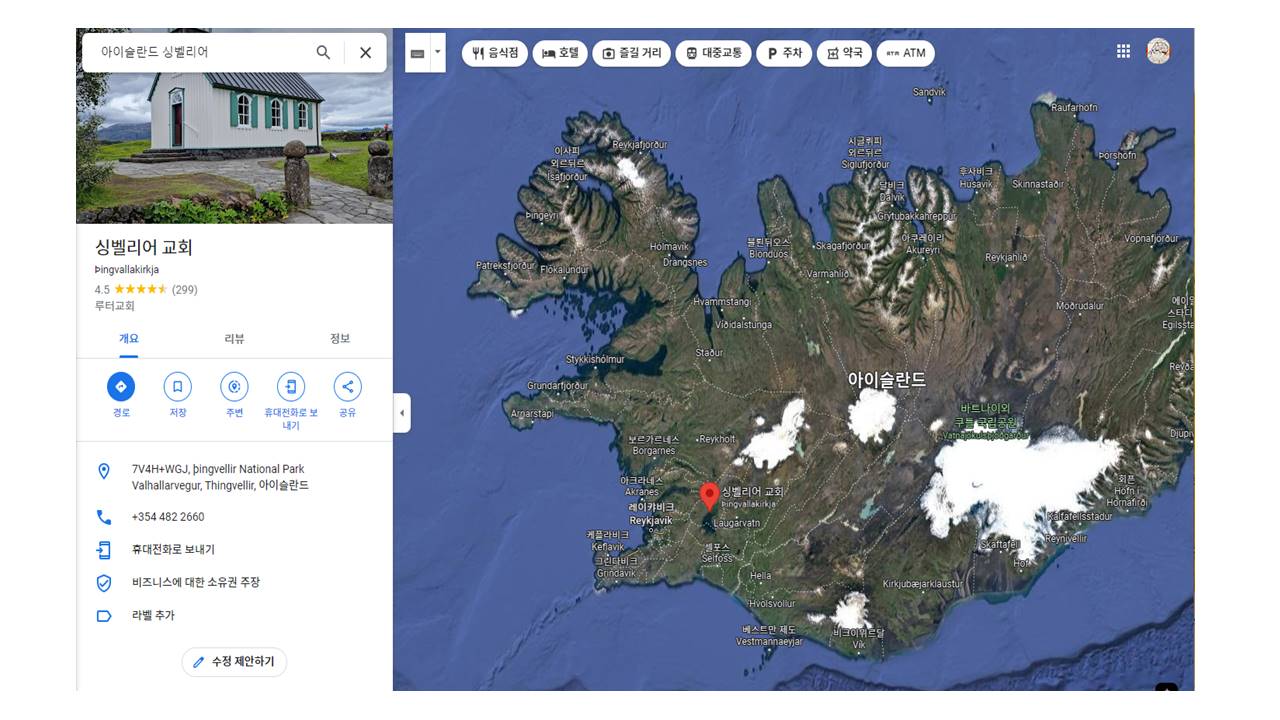The image size is (1280, 720).
Task: Click into the search box text
Action: [155, 52]
